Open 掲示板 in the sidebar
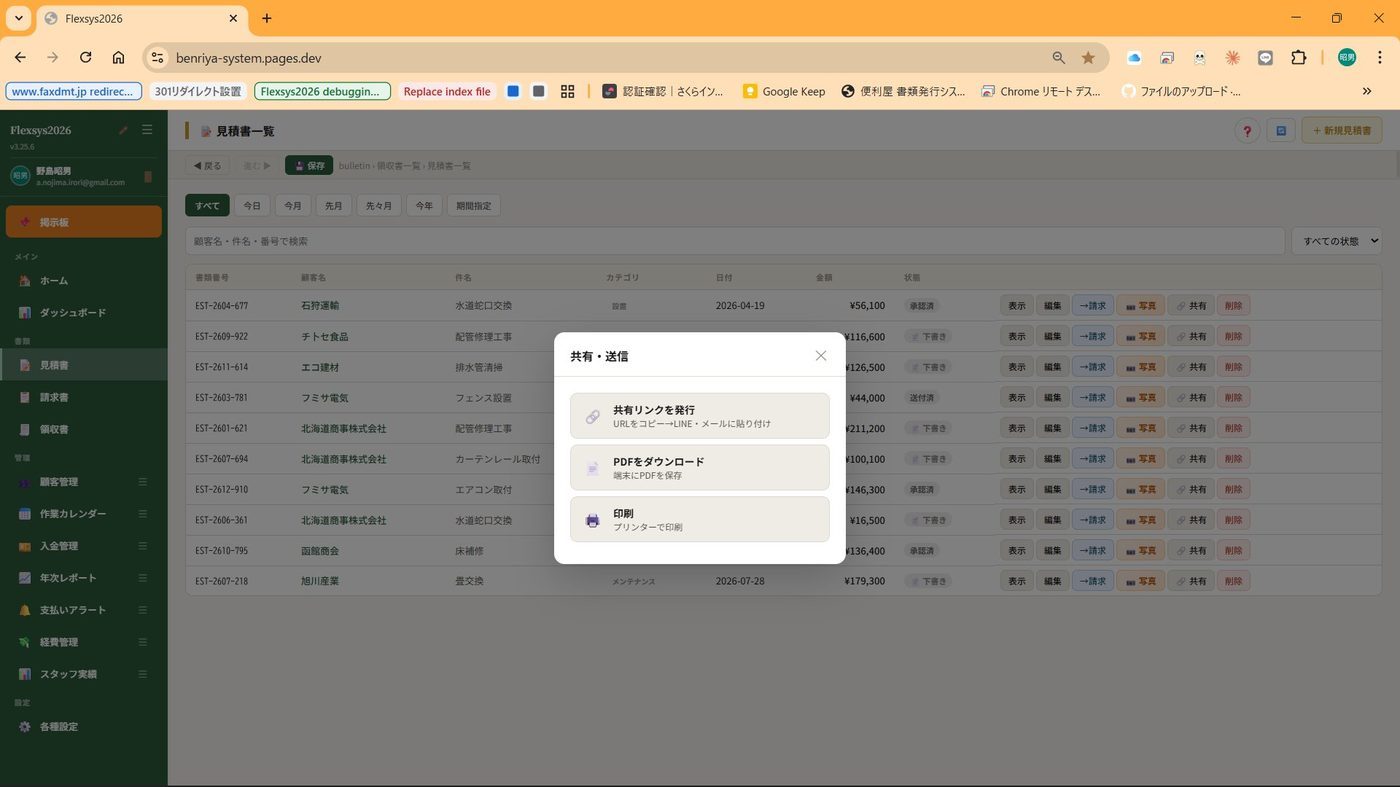Viewport: 1400px width, 787px height. [84, 222]
